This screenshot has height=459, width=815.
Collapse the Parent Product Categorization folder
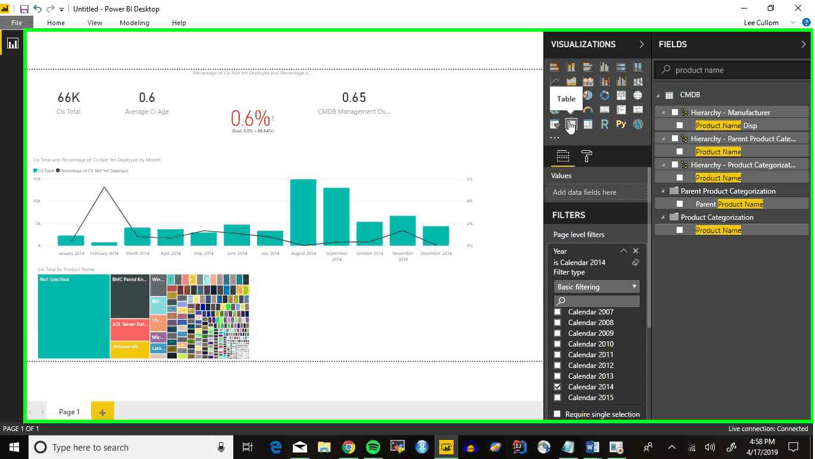tap(663, 191)
